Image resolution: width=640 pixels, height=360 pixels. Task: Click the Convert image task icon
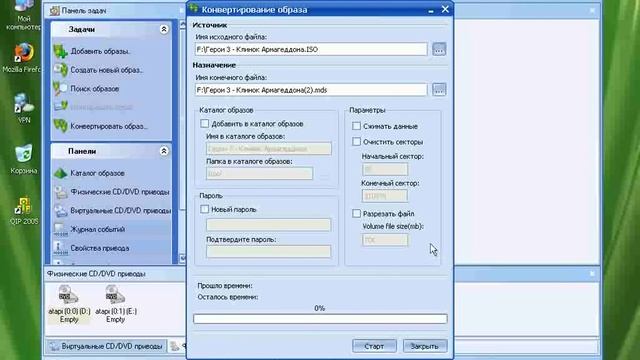click(x=60, y=126)
